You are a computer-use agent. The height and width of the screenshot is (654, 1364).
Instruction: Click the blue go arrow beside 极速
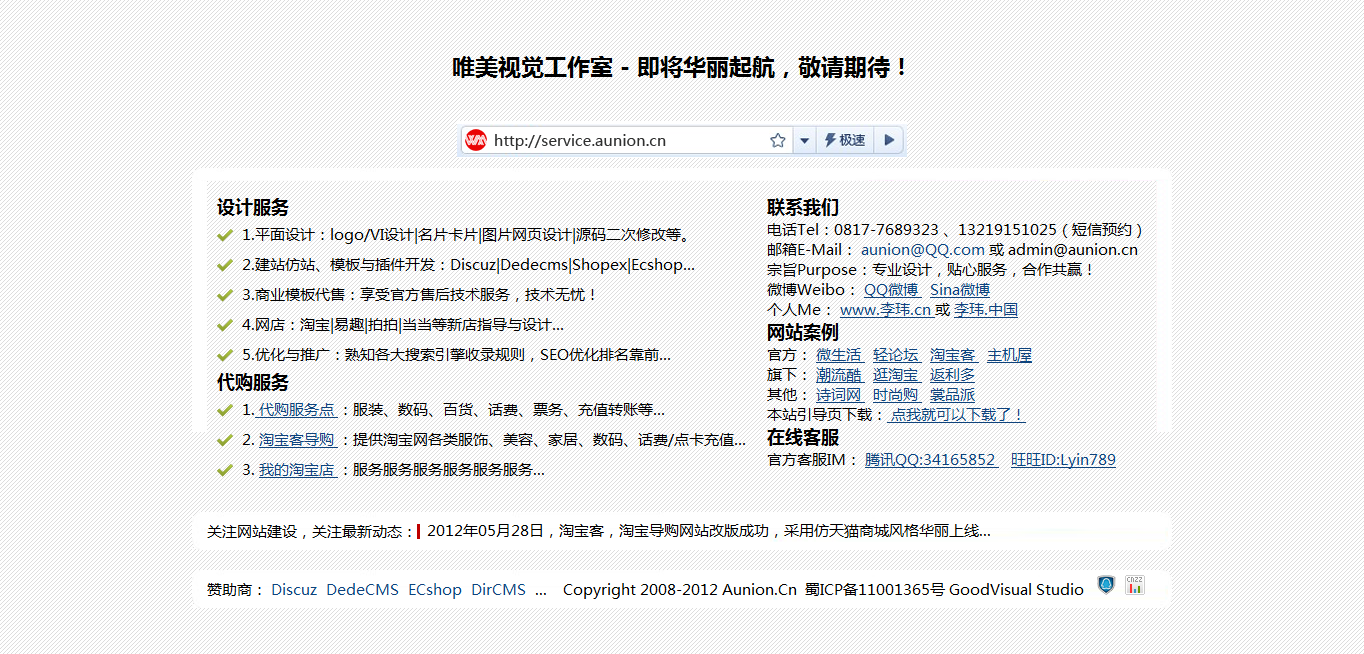click(x=888, y=140)
